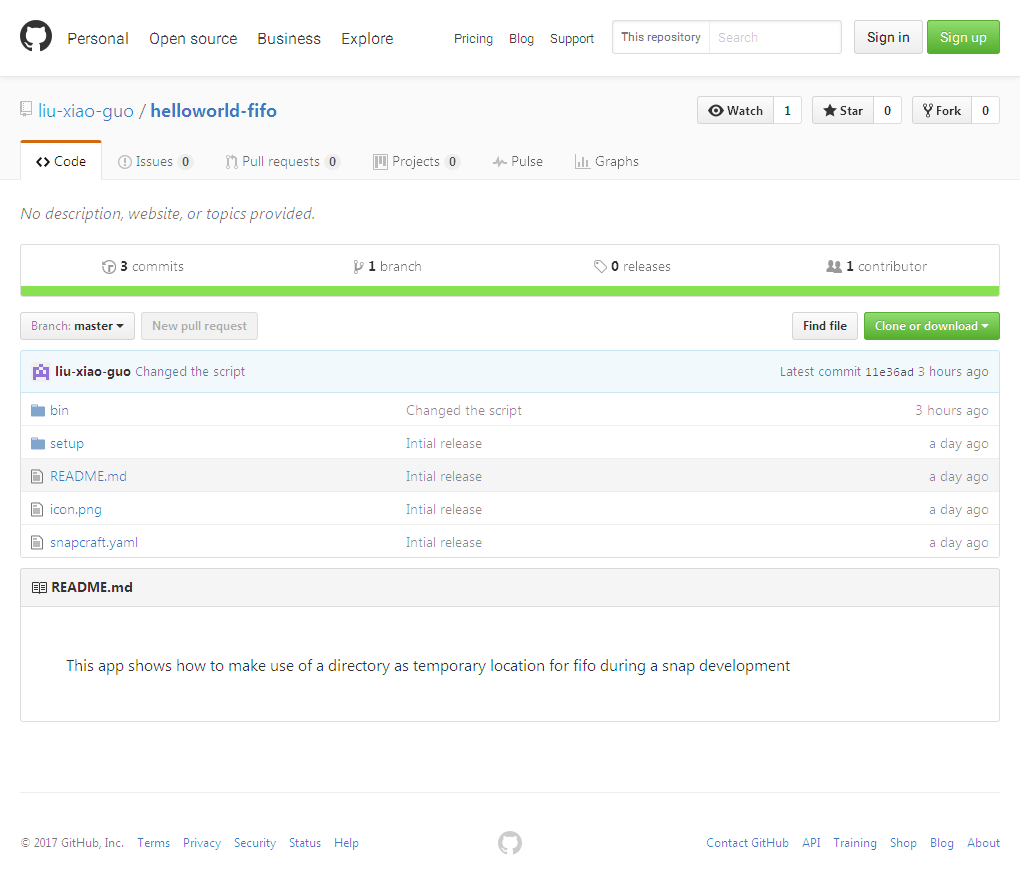
Task: Open the Pricing link
Action: (x=474, y=39)
